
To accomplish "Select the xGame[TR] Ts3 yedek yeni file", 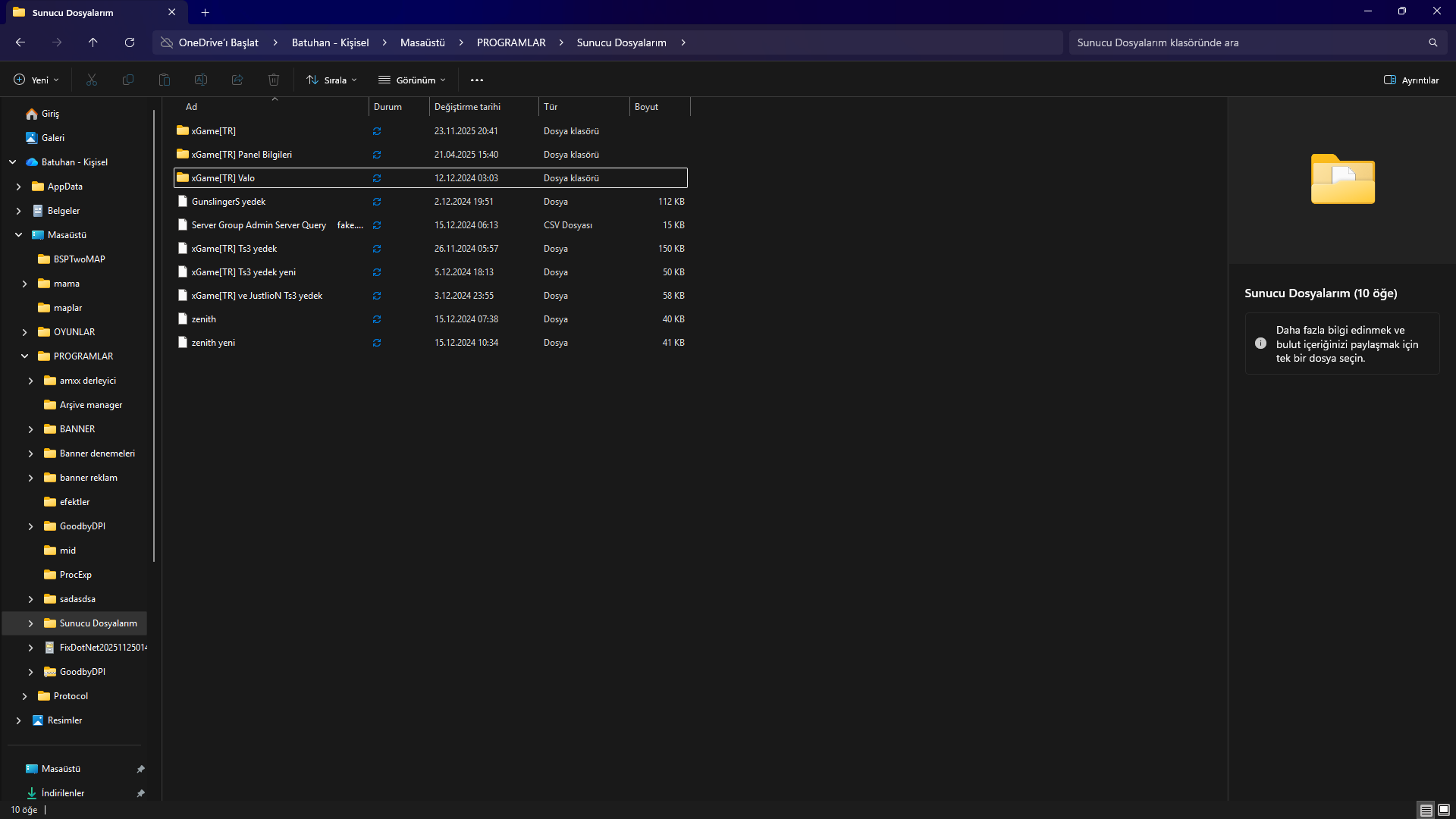I will (431, 272).
